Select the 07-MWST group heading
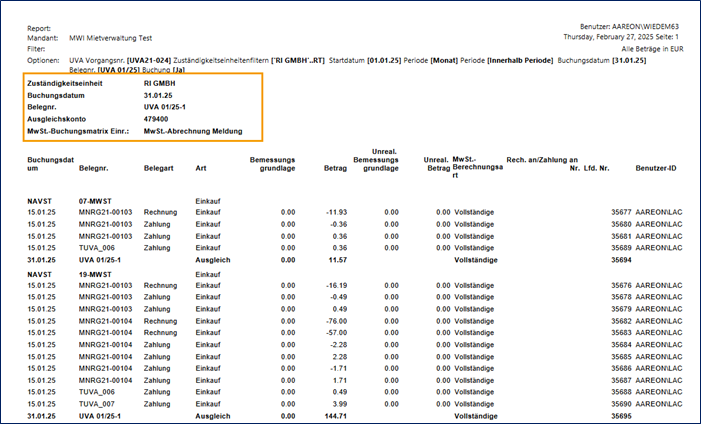This screenshot has width=701, height=424. pyautogui.click(x=98, y=201)
